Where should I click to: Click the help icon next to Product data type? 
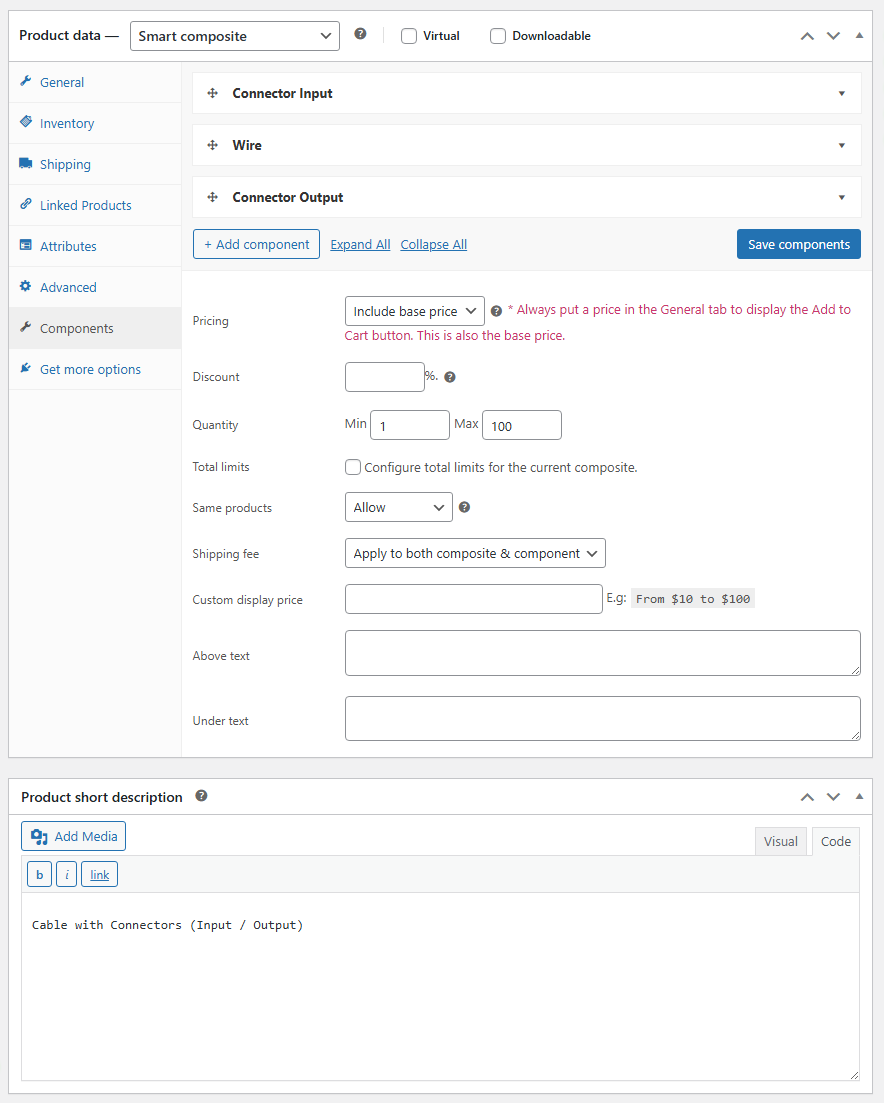coord(360,34)
